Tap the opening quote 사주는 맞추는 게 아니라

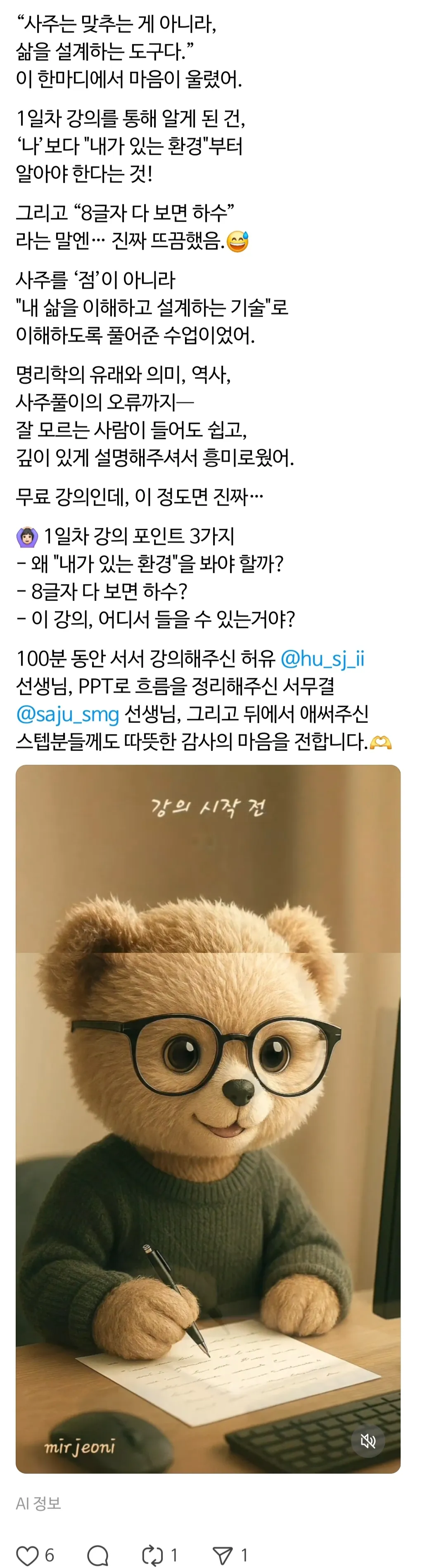[x=116, y=24]
